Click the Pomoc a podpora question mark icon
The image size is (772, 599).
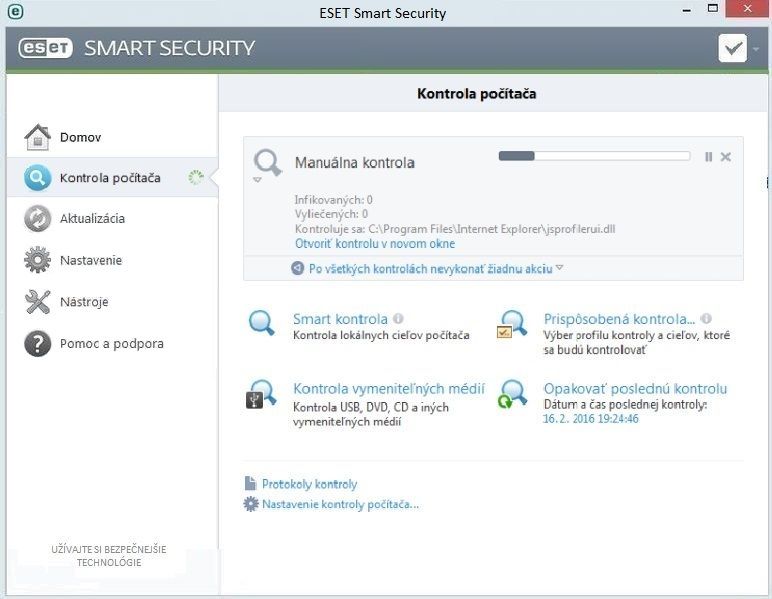(37, 344)
